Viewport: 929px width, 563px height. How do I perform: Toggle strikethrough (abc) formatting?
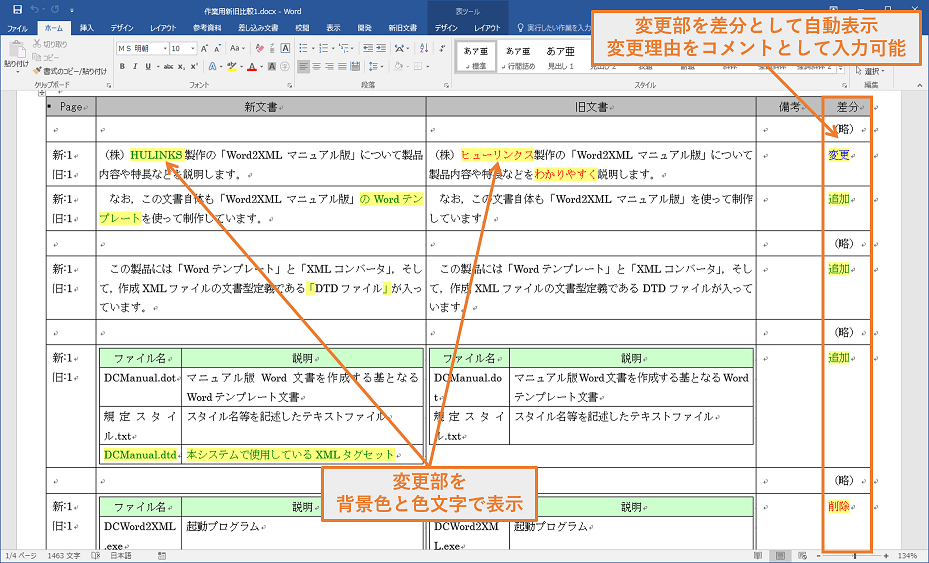(168, 66)
